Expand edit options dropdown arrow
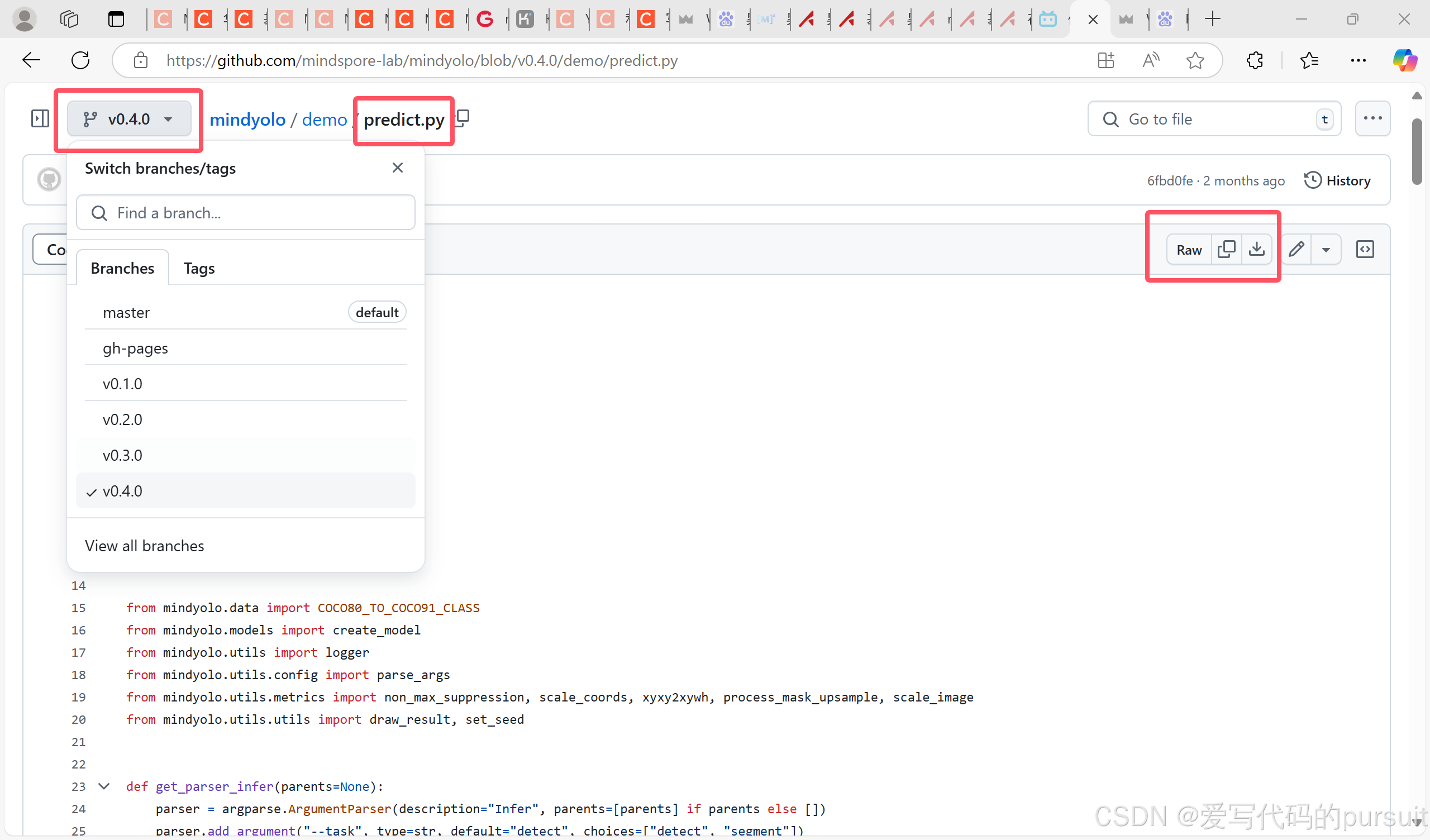 tap(1326, 249)
